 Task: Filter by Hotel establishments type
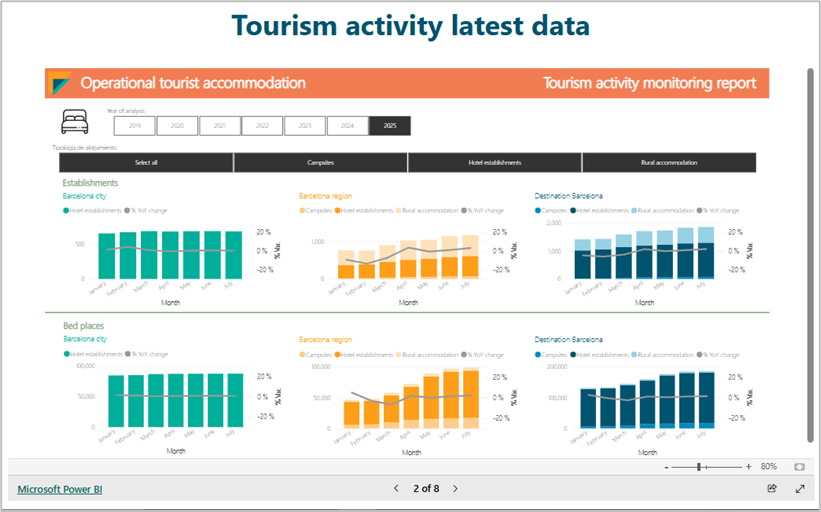click(x=494, y=162)
